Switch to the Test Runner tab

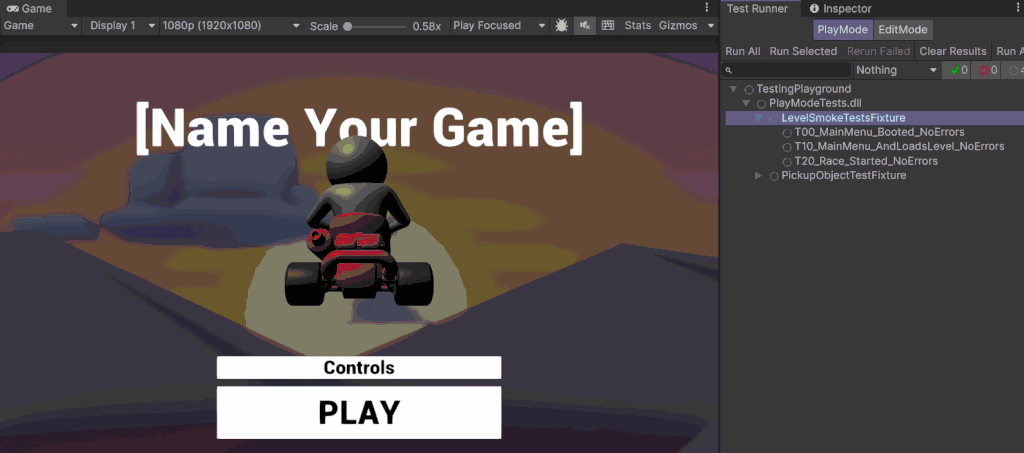pyautogui.click(x=758, y=8)
